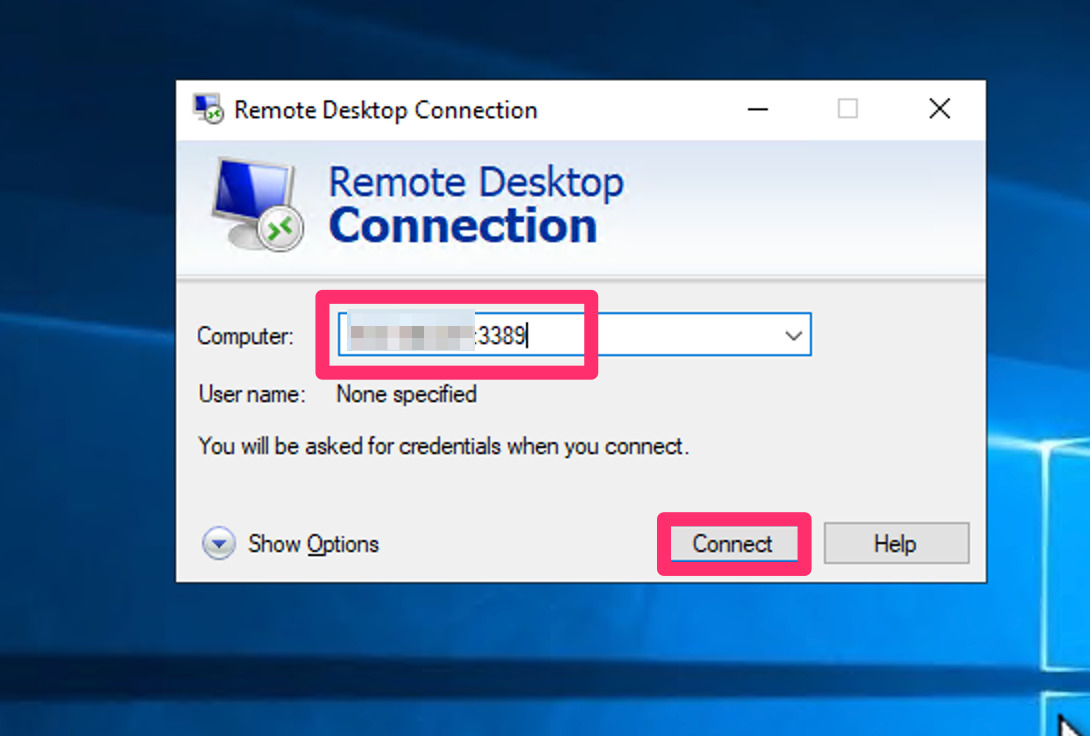The width and height of the screenshot is (1090, 736).
Task: Click the Show Options link text
Action: [x=313, y=543]
